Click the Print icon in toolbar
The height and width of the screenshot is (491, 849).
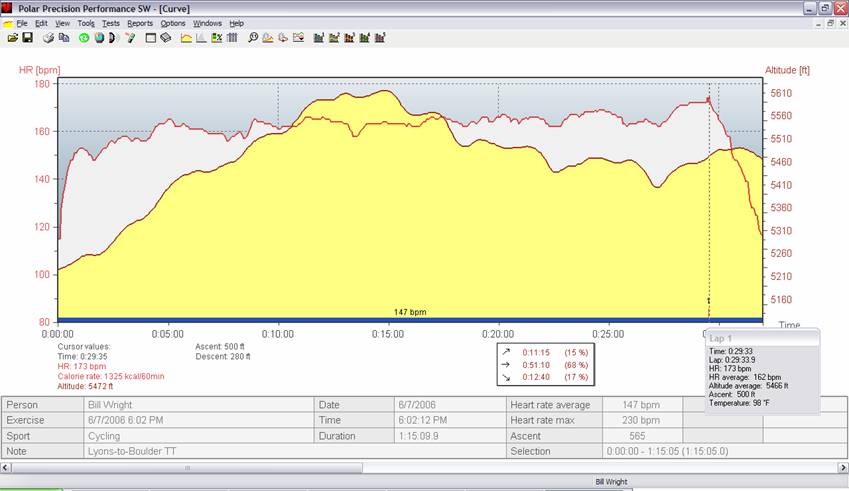[49, 38]
